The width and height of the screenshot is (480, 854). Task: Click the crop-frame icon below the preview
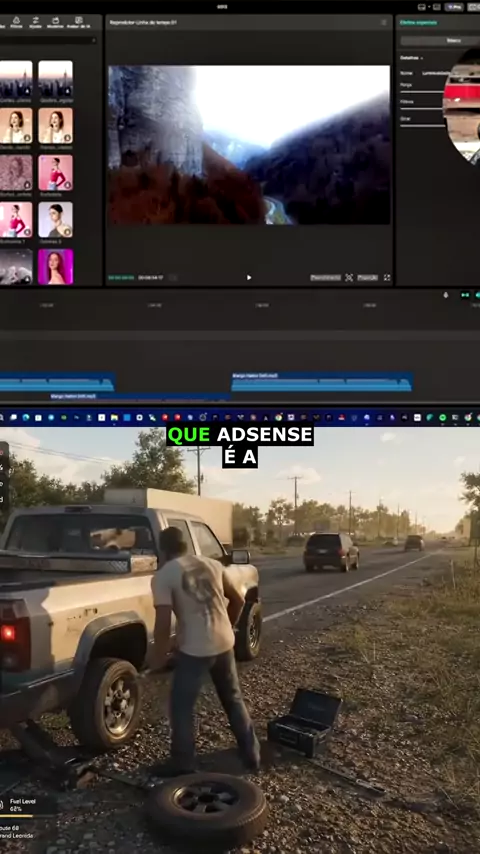[x=349, y=277]
